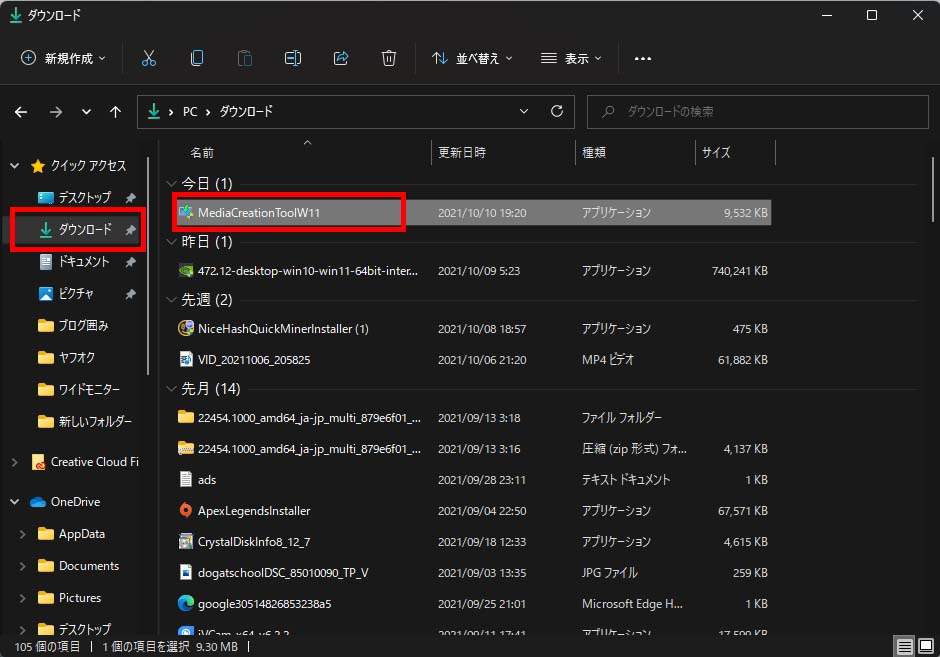Open the 並べ替え sort menu
The height and width of the screenshot is (657, 940).
[472, 59]
